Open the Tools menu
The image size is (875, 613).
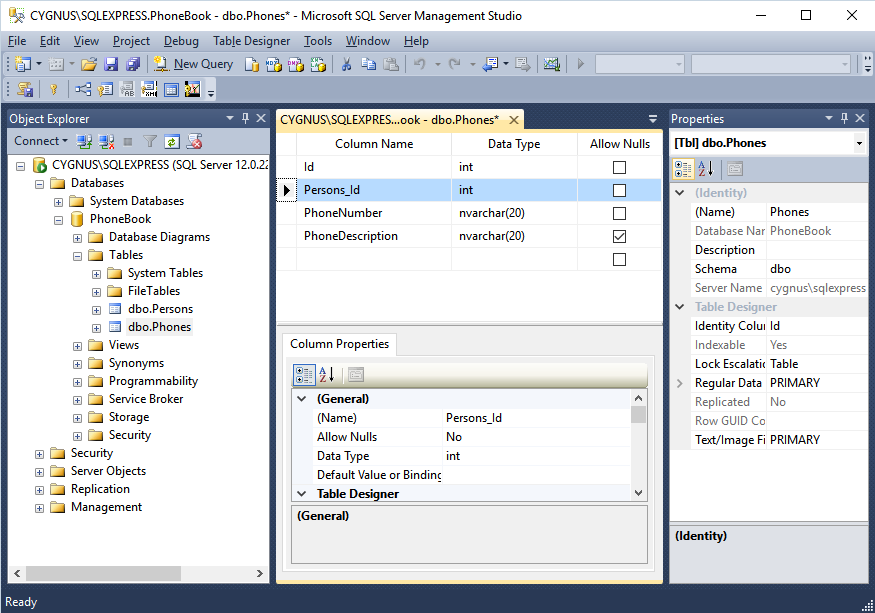[318, 41]
